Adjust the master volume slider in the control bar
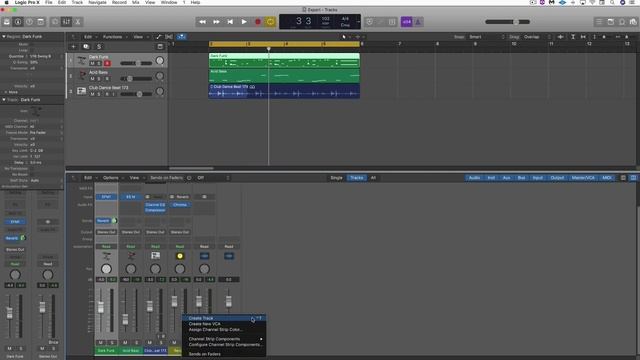 pos(507,22)
